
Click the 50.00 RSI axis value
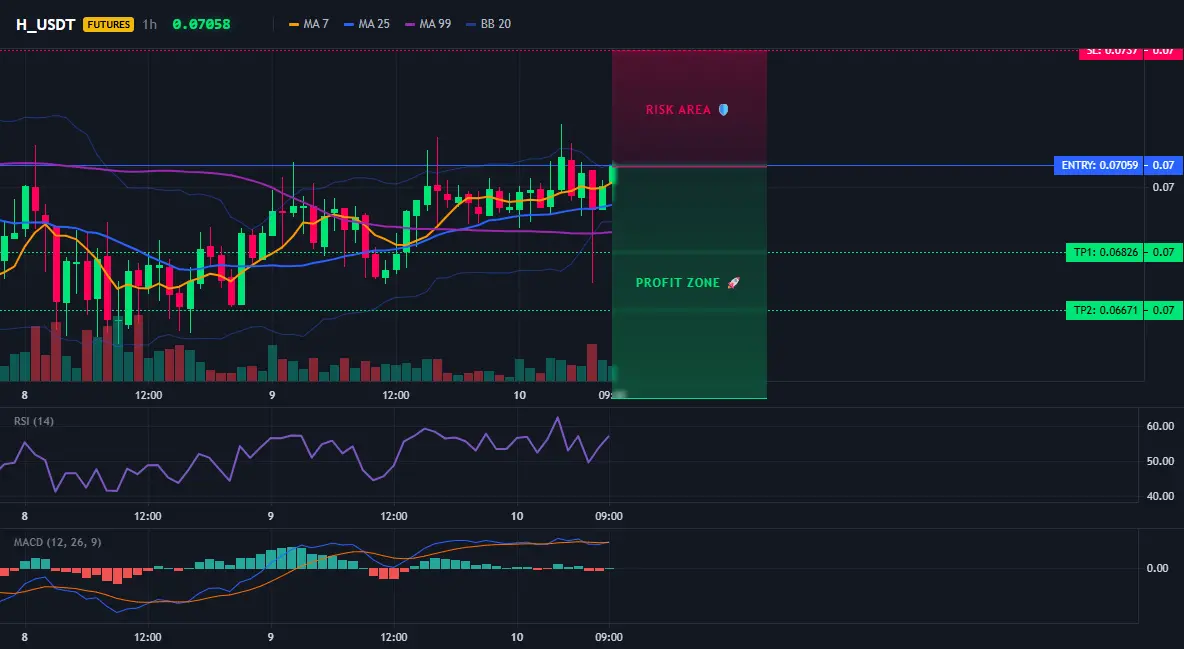(x=1160, y=461)
